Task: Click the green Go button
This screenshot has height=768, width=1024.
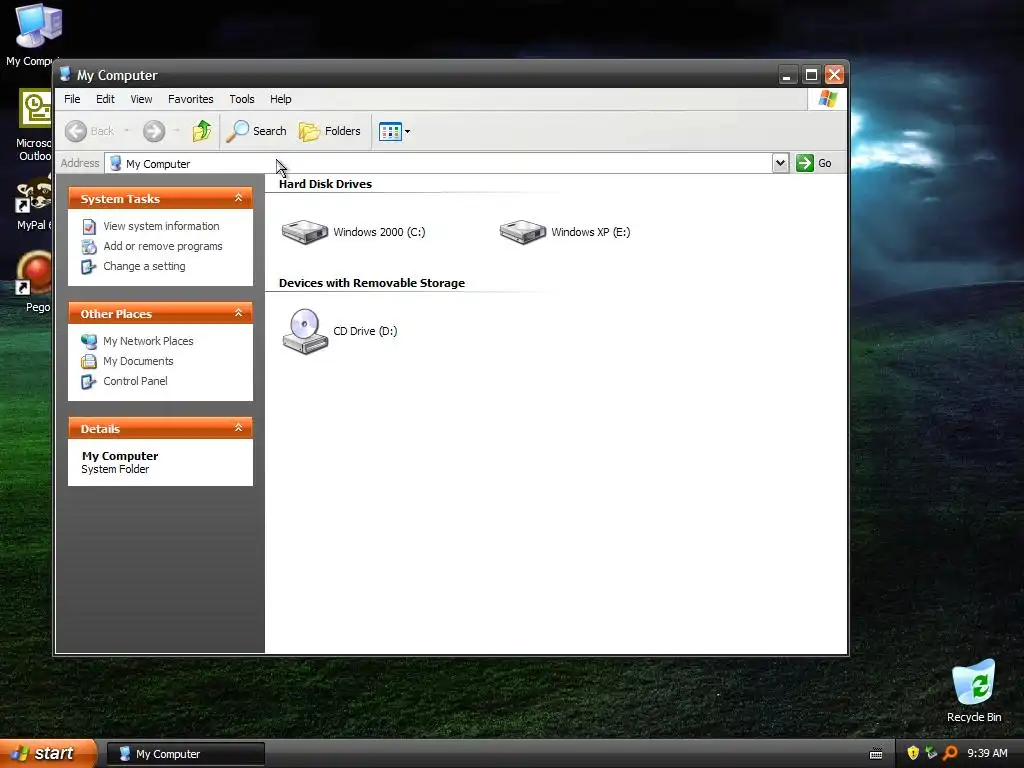Action: click(814, 163)
